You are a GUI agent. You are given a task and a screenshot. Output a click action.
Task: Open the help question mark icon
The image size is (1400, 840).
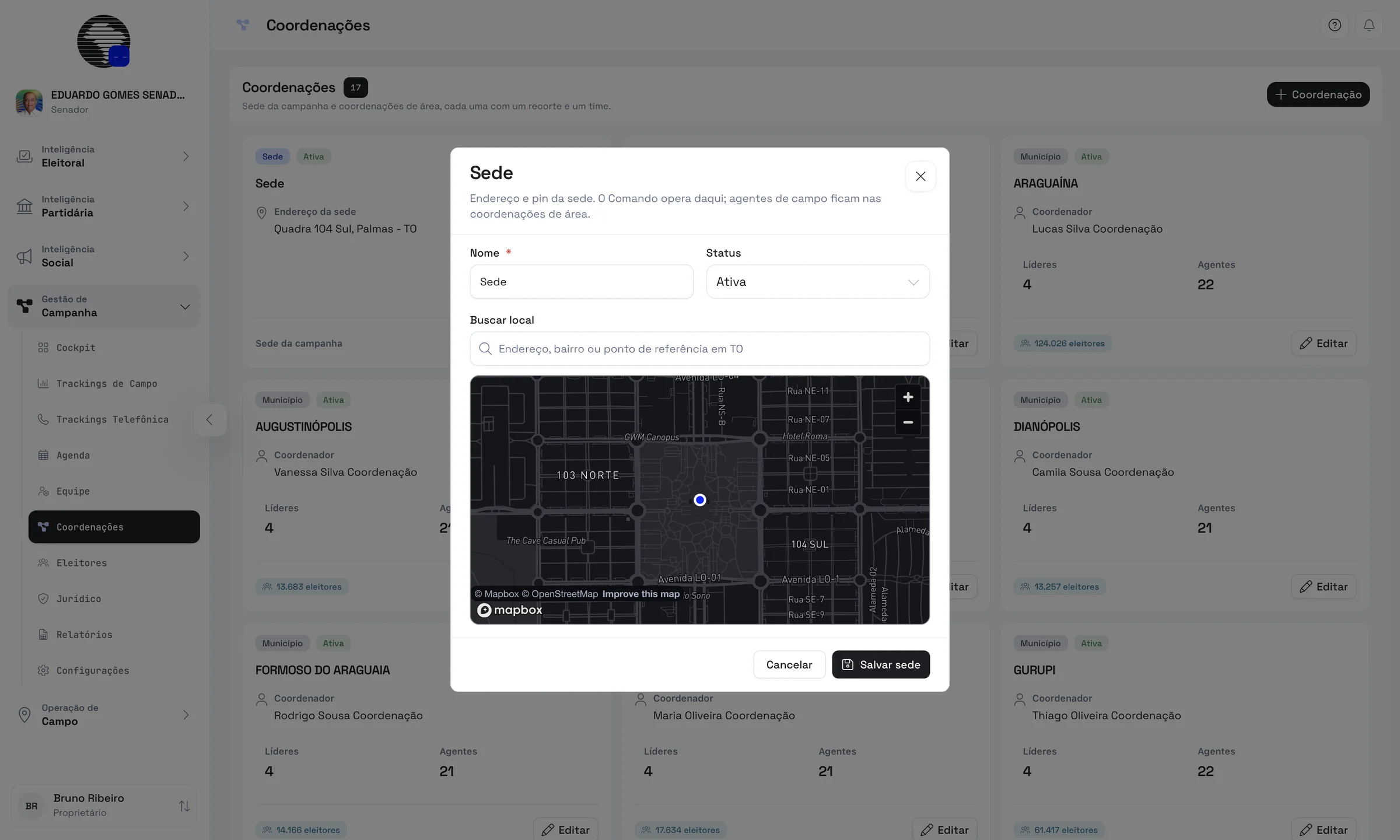[x=1335, y=25]
